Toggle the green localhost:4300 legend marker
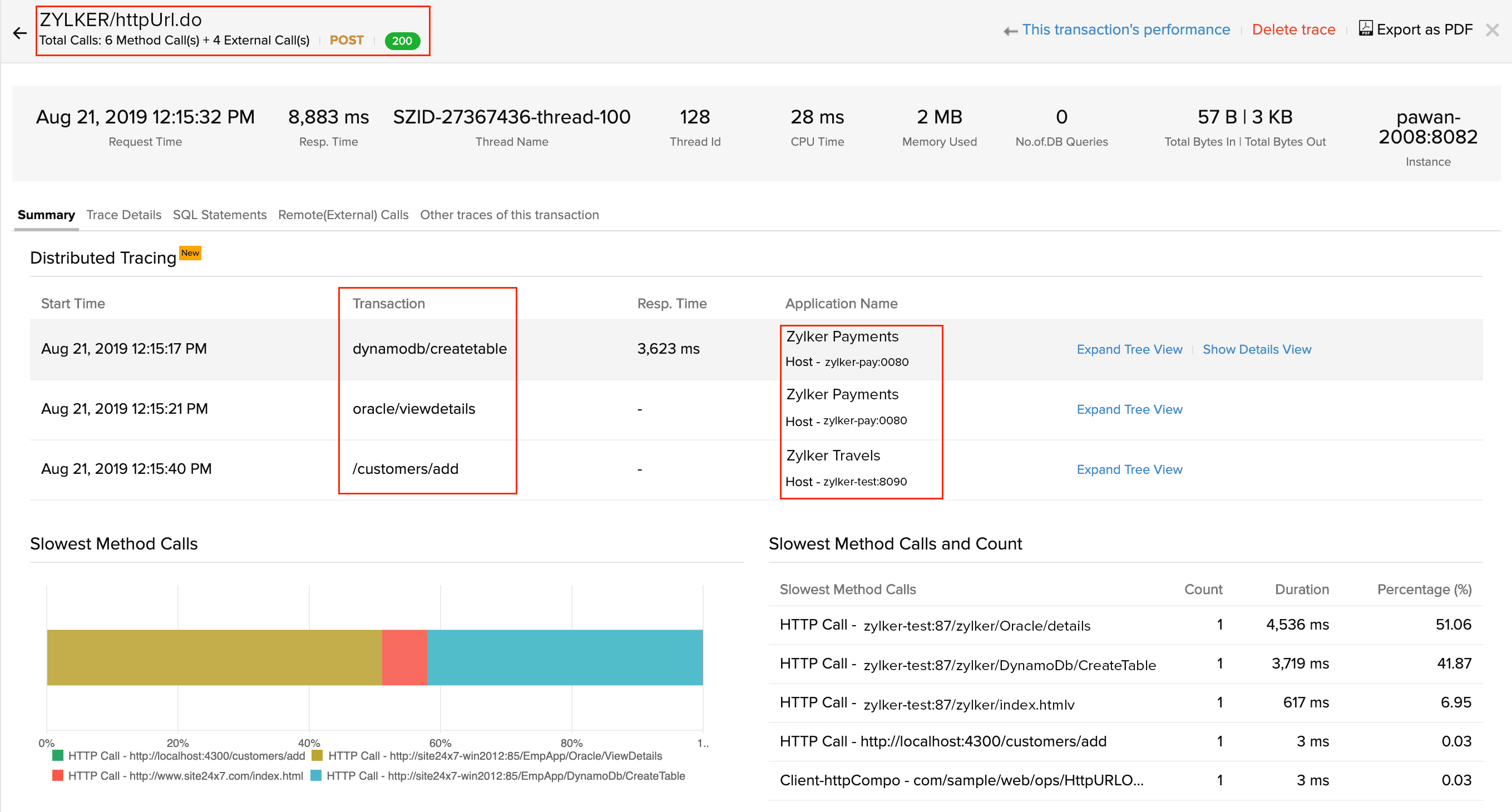The height and width of the screenshot is (812, 1512). (57, 755)
